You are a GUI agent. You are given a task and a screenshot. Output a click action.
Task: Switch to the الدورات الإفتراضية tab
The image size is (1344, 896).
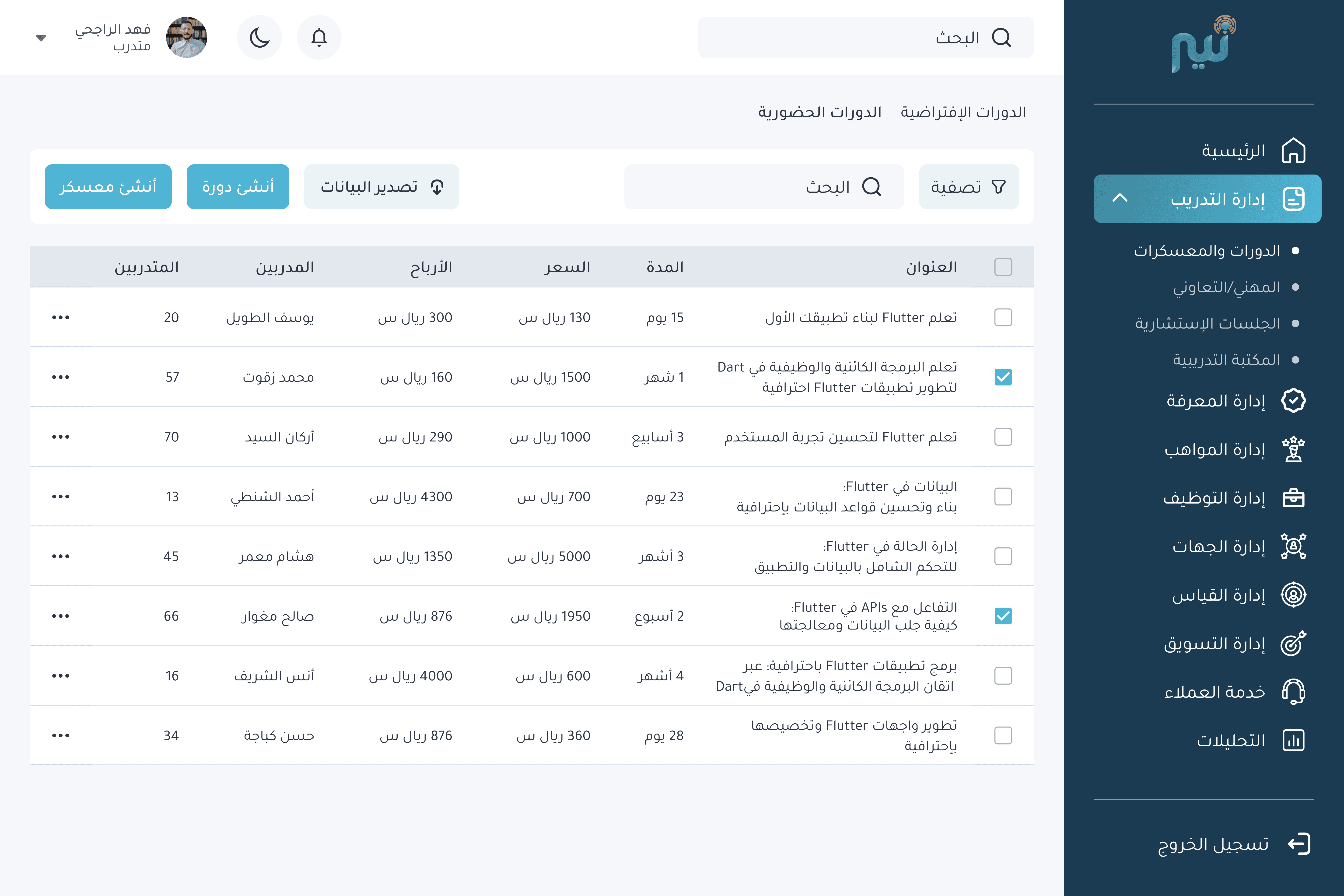(x=963, y=112)
